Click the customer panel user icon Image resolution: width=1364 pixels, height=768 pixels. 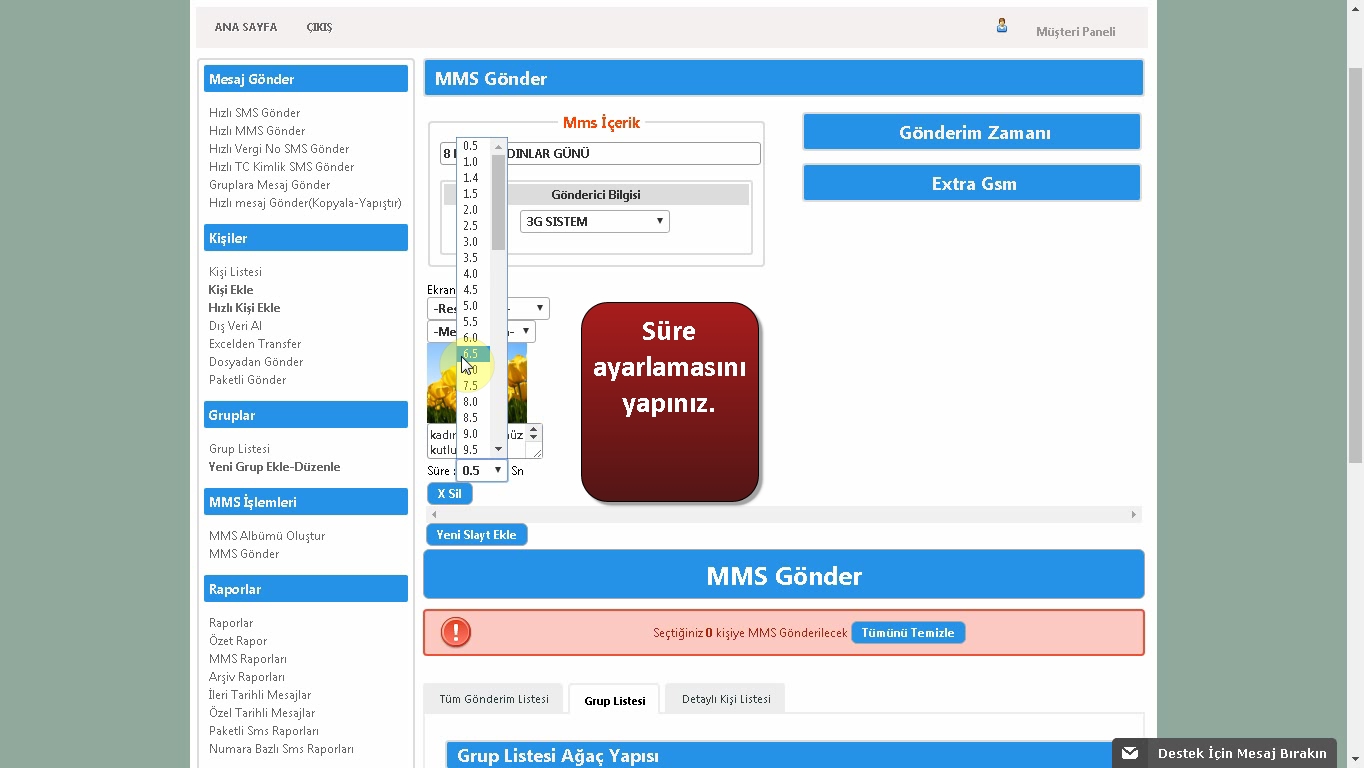coord(1001,26)
